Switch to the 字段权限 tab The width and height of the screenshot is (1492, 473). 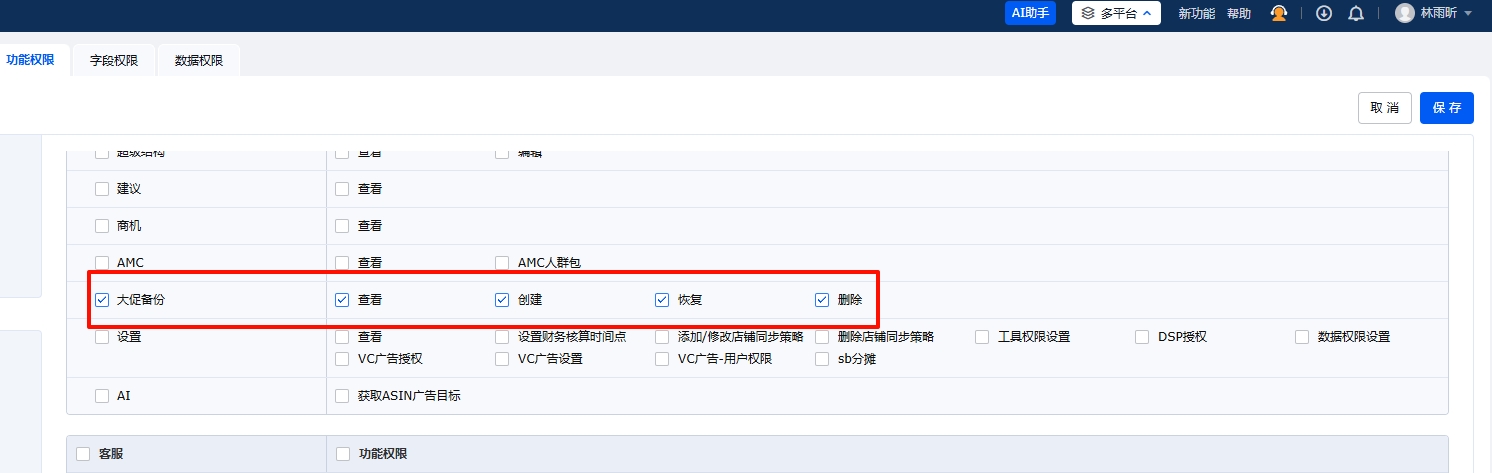click(x=114, y=61)
